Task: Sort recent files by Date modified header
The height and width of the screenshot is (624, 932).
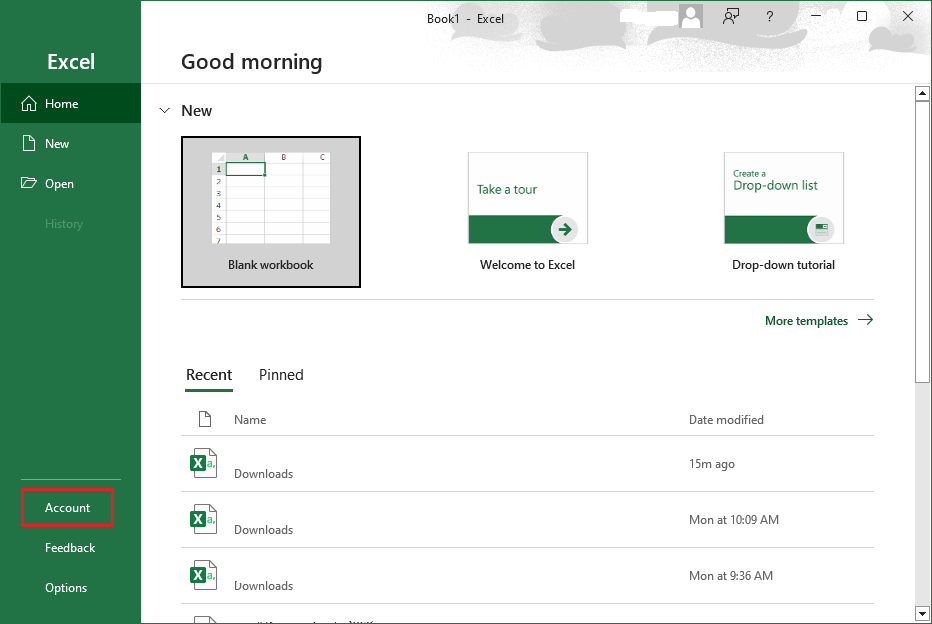Action: click(726, 420)
